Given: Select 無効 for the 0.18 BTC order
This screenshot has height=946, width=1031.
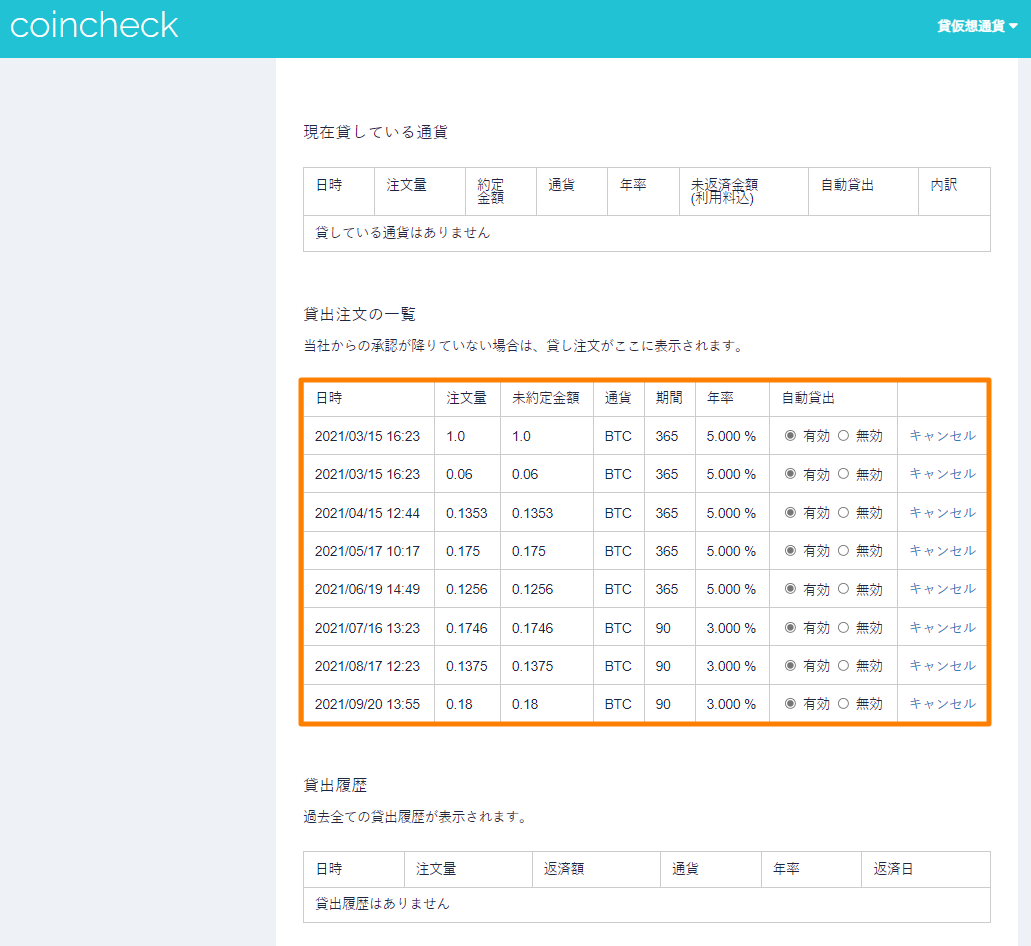Looking at the screenshot, I should coord(844,704).
